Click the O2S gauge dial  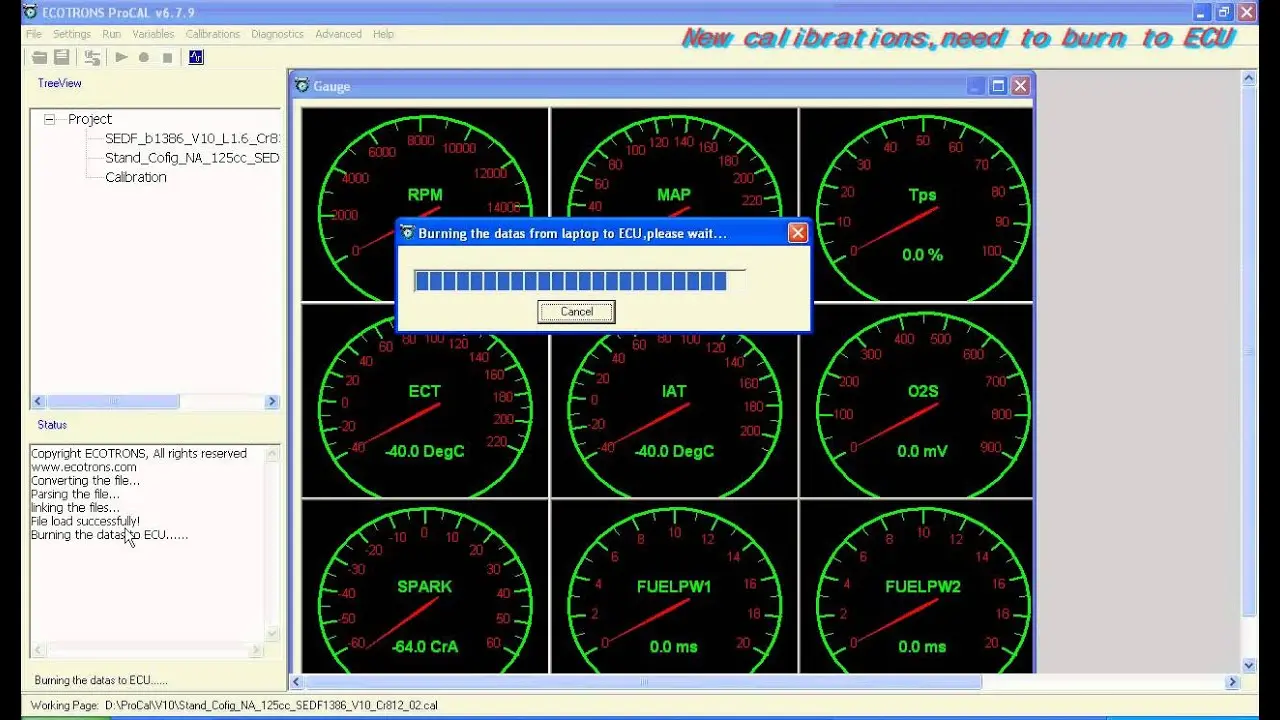[x=923, y=400]
